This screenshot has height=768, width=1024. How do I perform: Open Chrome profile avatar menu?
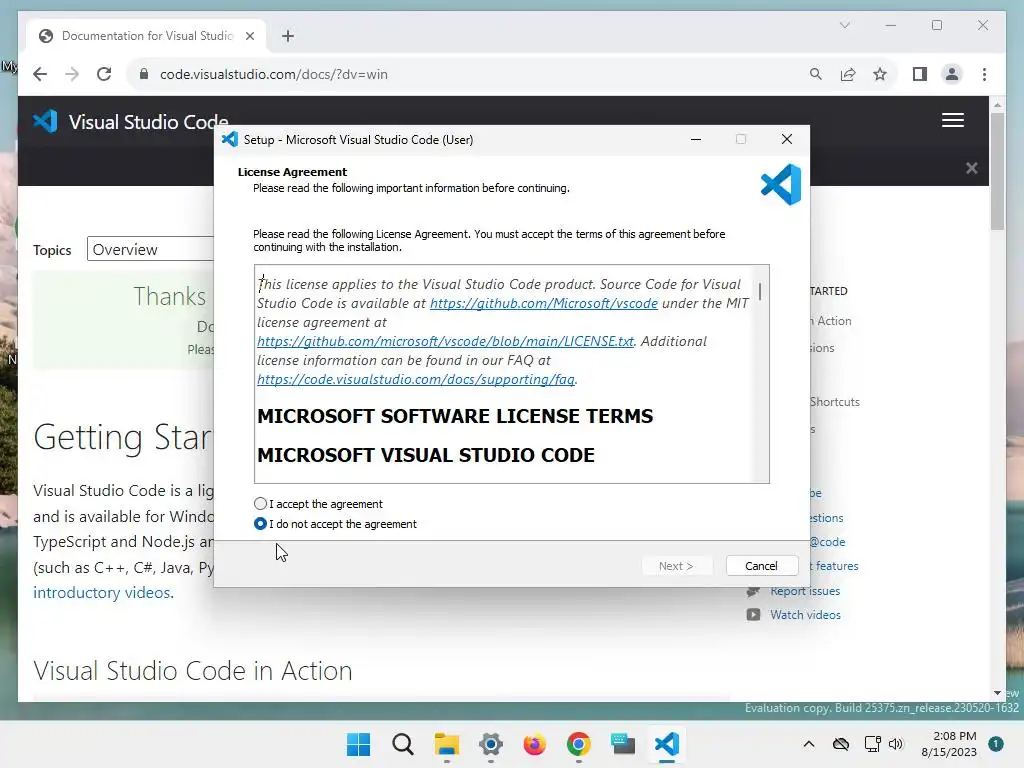(952, 74)
